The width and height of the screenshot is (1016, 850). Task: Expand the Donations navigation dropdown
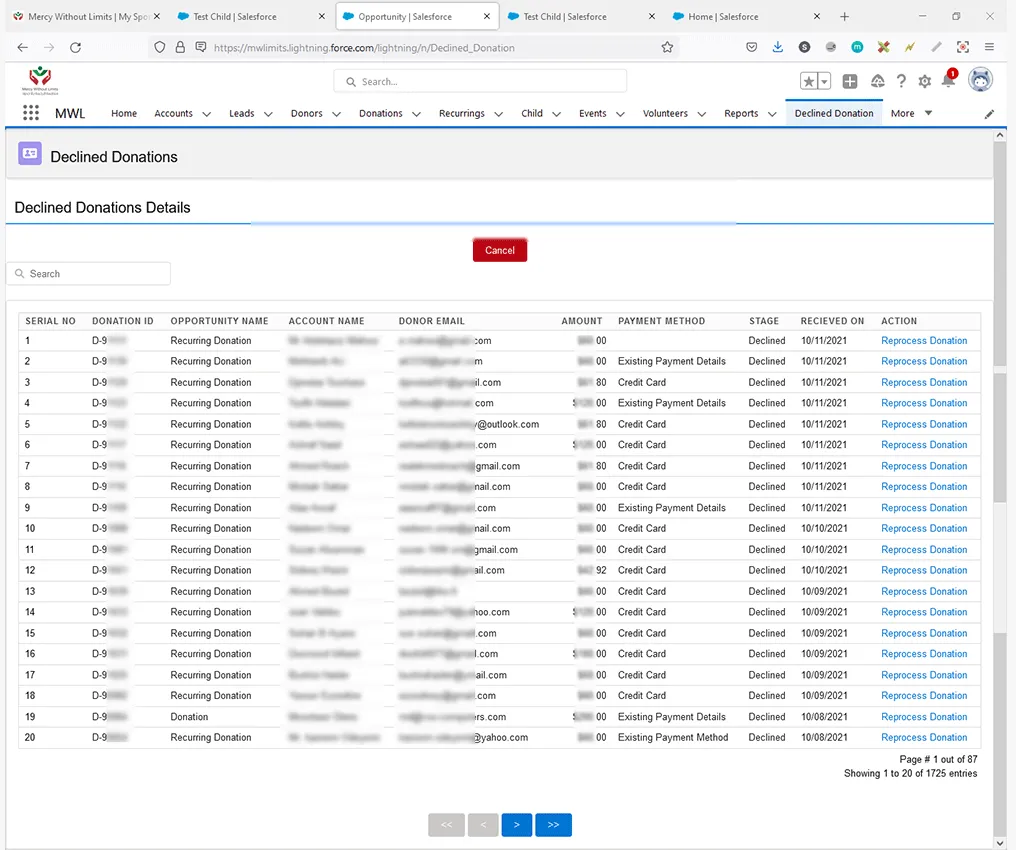click(417, 114)
